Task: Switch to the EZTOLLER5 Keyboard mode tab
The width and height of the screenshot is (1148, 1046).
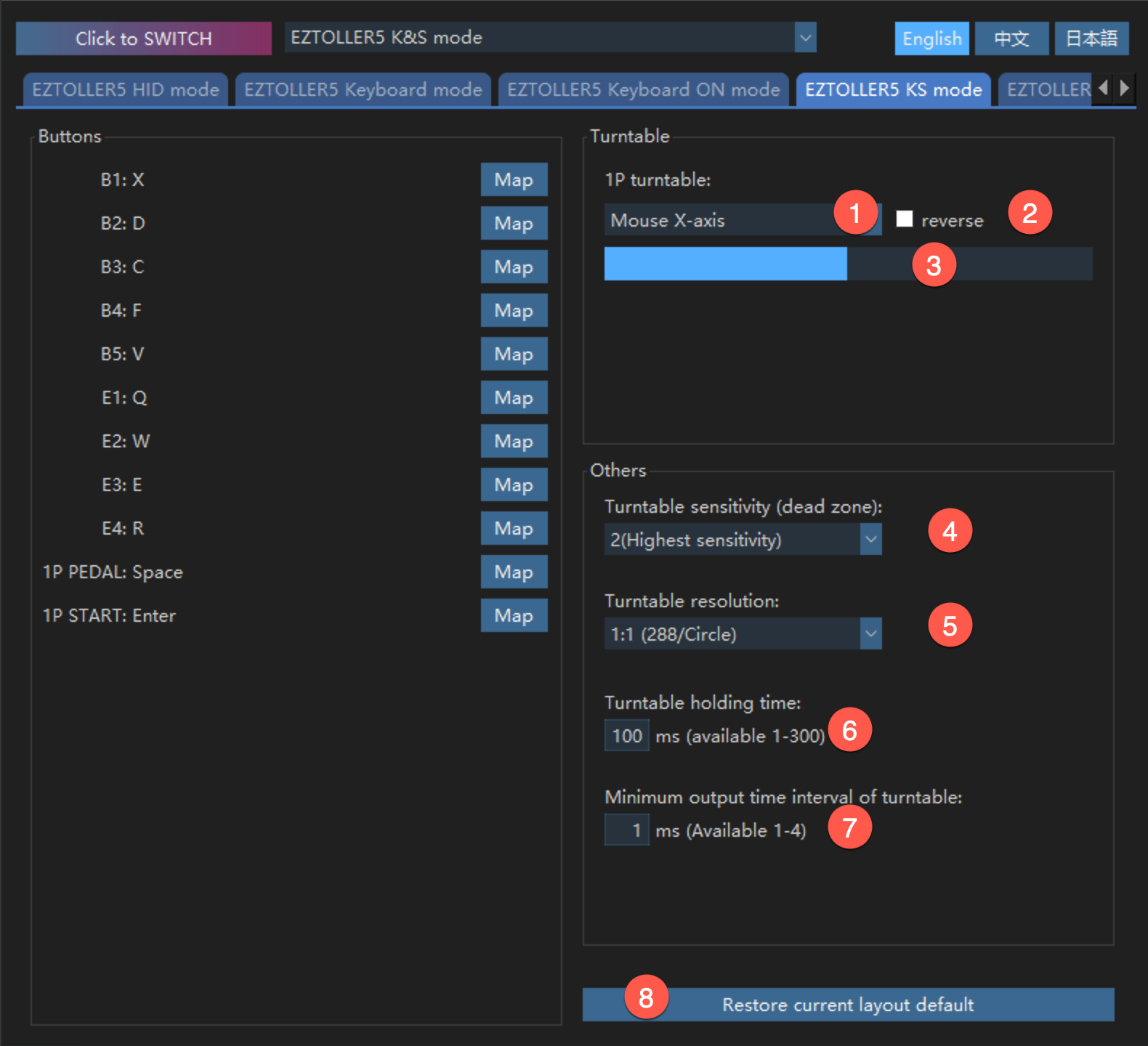Action: click(x=363, y=89)
